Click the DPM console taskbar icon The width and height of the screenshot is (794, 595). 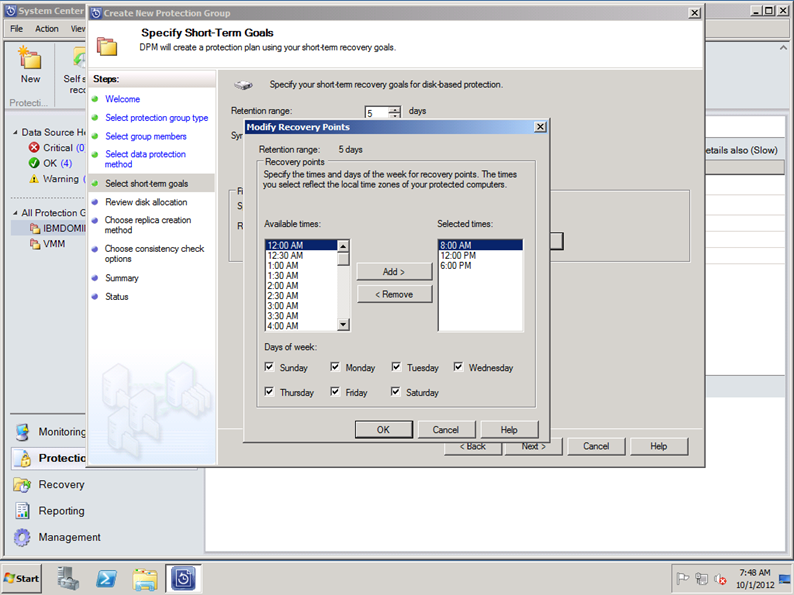[183, 578]
